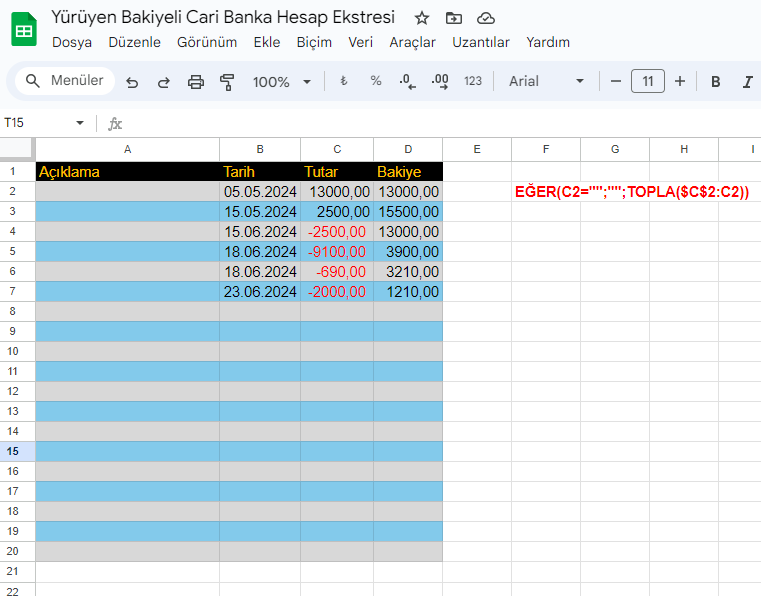The height and width of the screenshot is (596, 761).
Task: Toggle italic formatting
Action: (747, 82)
